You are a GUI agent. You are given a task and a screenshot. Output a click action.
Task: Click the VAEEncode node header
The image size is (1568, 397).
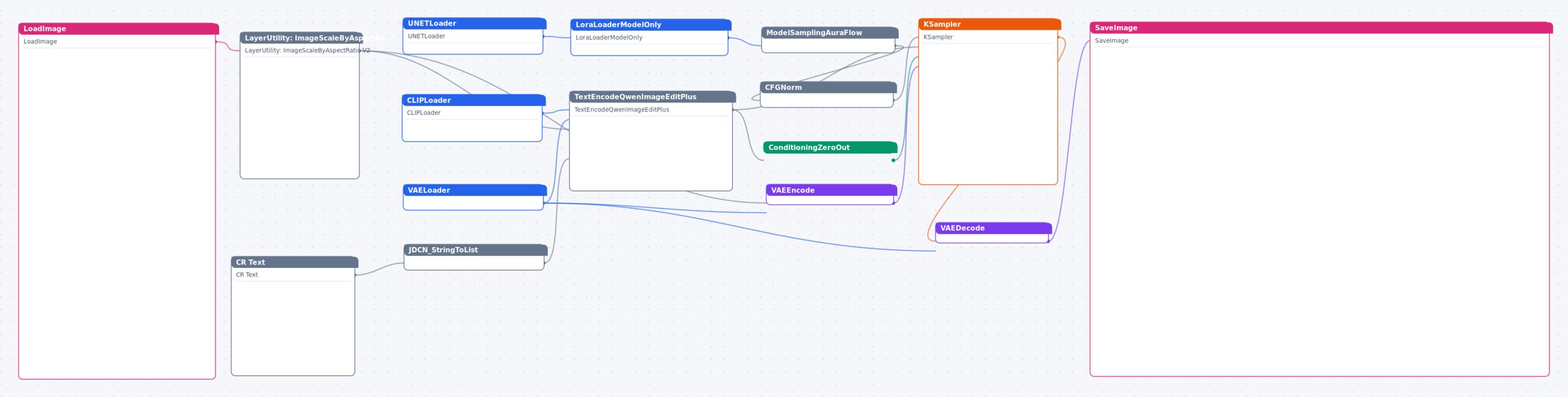(x=832, y=190)
